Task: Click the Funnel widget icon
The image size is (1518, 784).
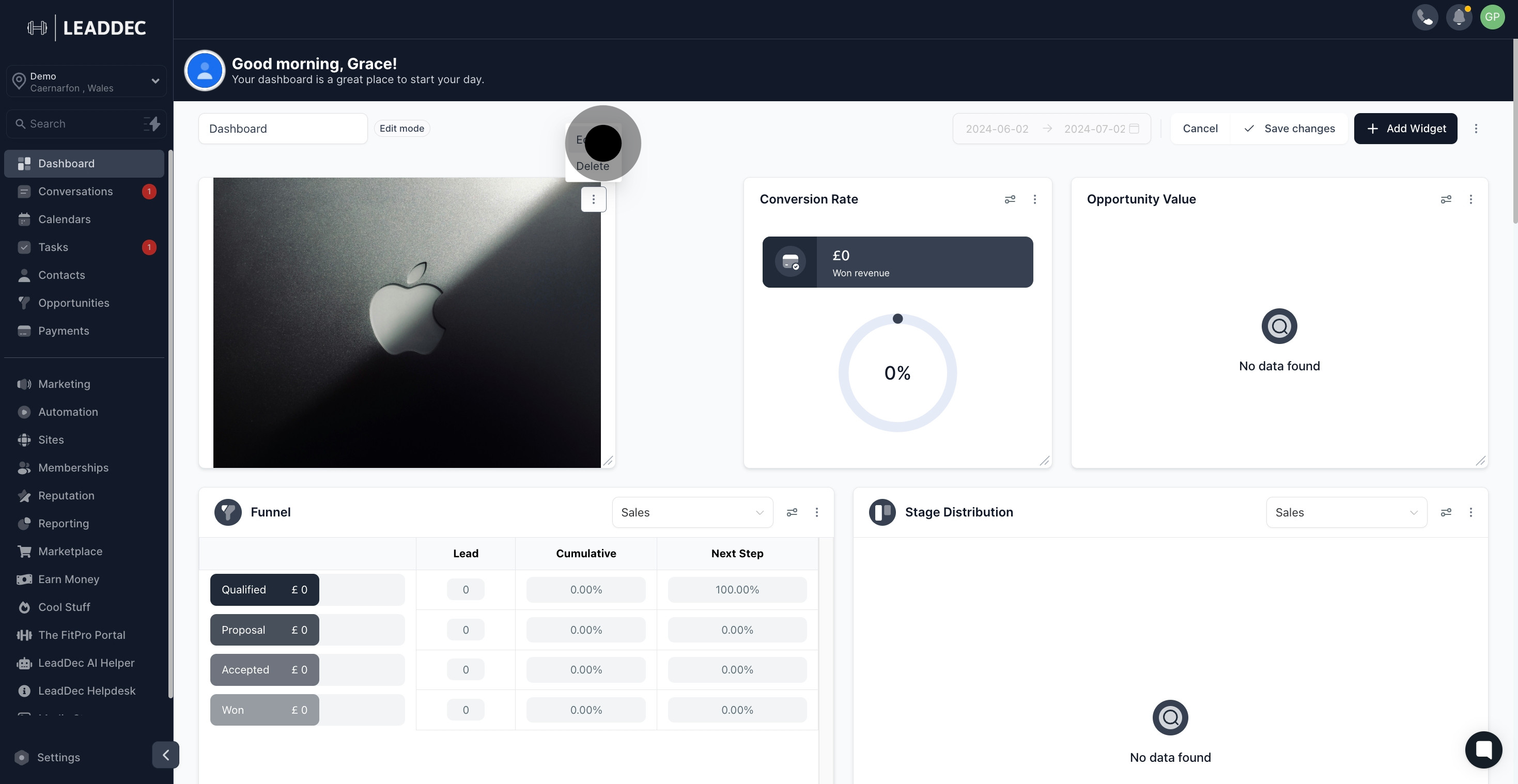Action: click(228, 512)
